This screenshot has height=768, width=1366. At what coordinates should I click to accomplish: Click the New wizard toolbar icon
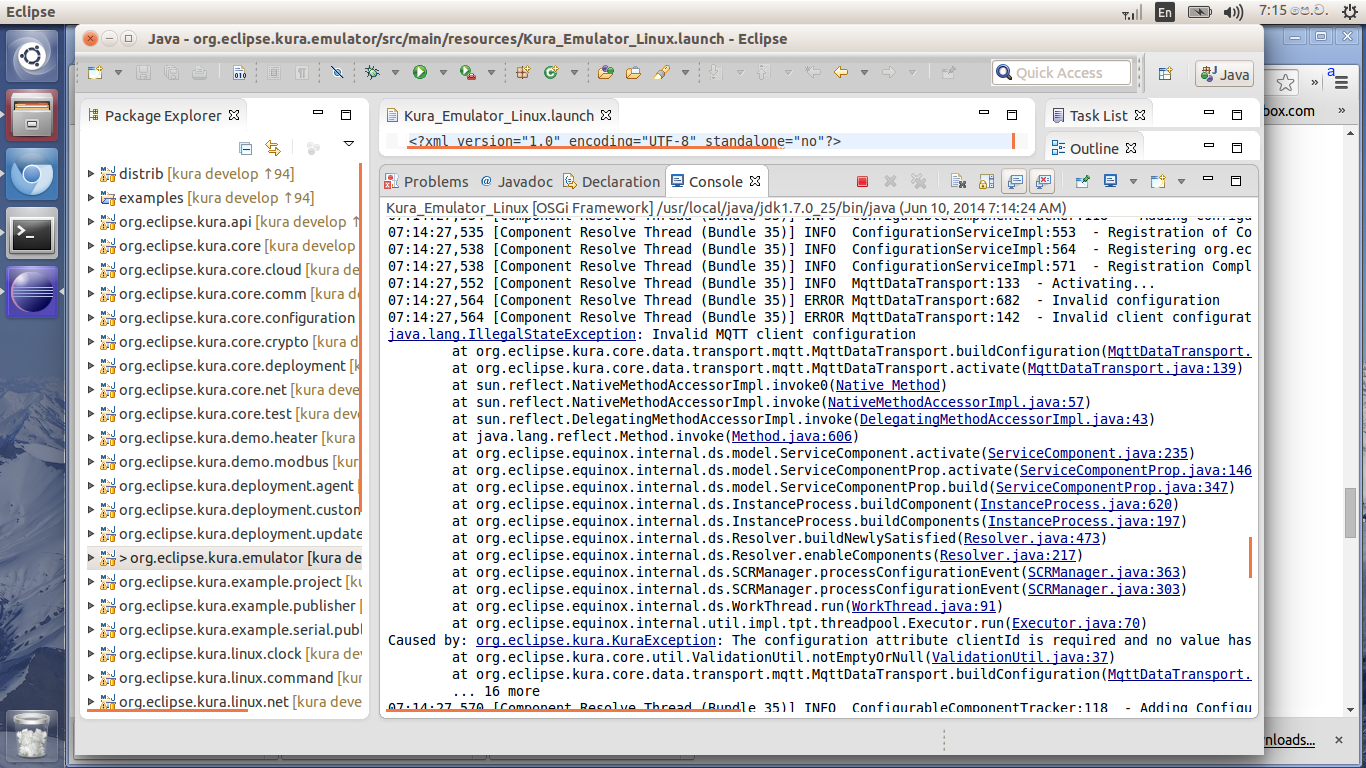pyautogui.click(x=95, y=73)
